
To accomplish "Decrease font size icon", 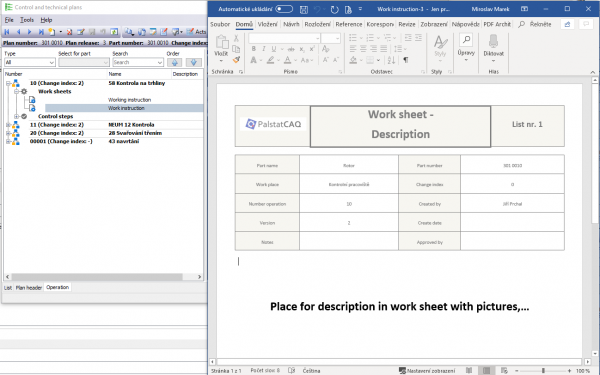I will pos(336,60).
